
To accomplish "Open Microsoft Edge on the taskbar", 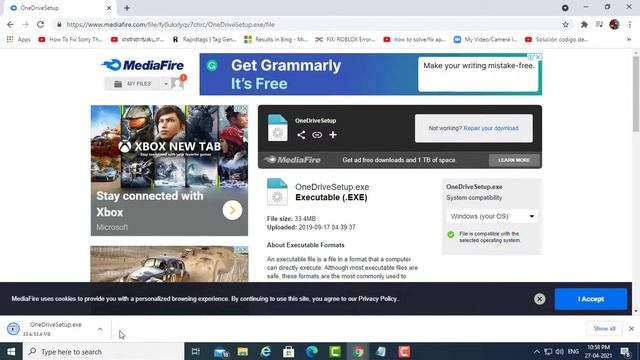I will 312,351.
